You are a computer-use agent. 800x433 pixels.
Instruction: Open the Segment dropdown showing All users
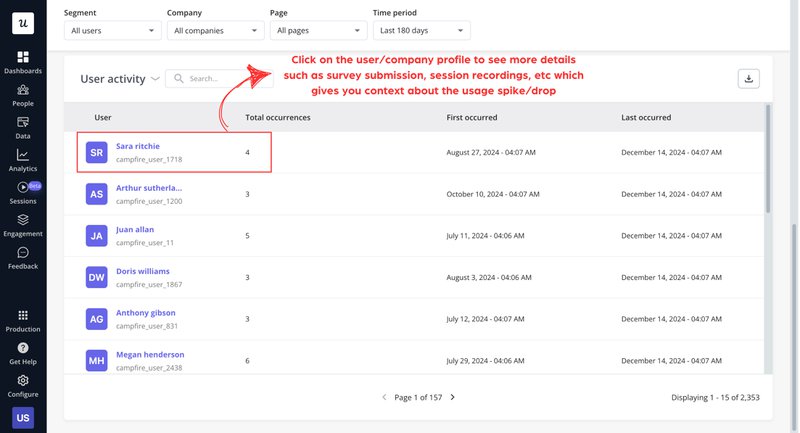point(113,31)
